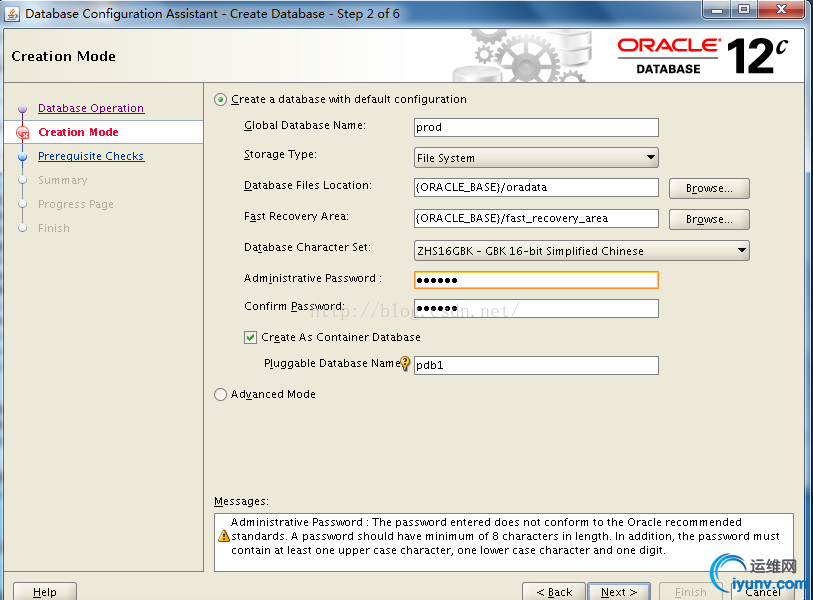The image size is (813, 600).
Task: Select Create a database with default configuration
Action: click(220, 100)
